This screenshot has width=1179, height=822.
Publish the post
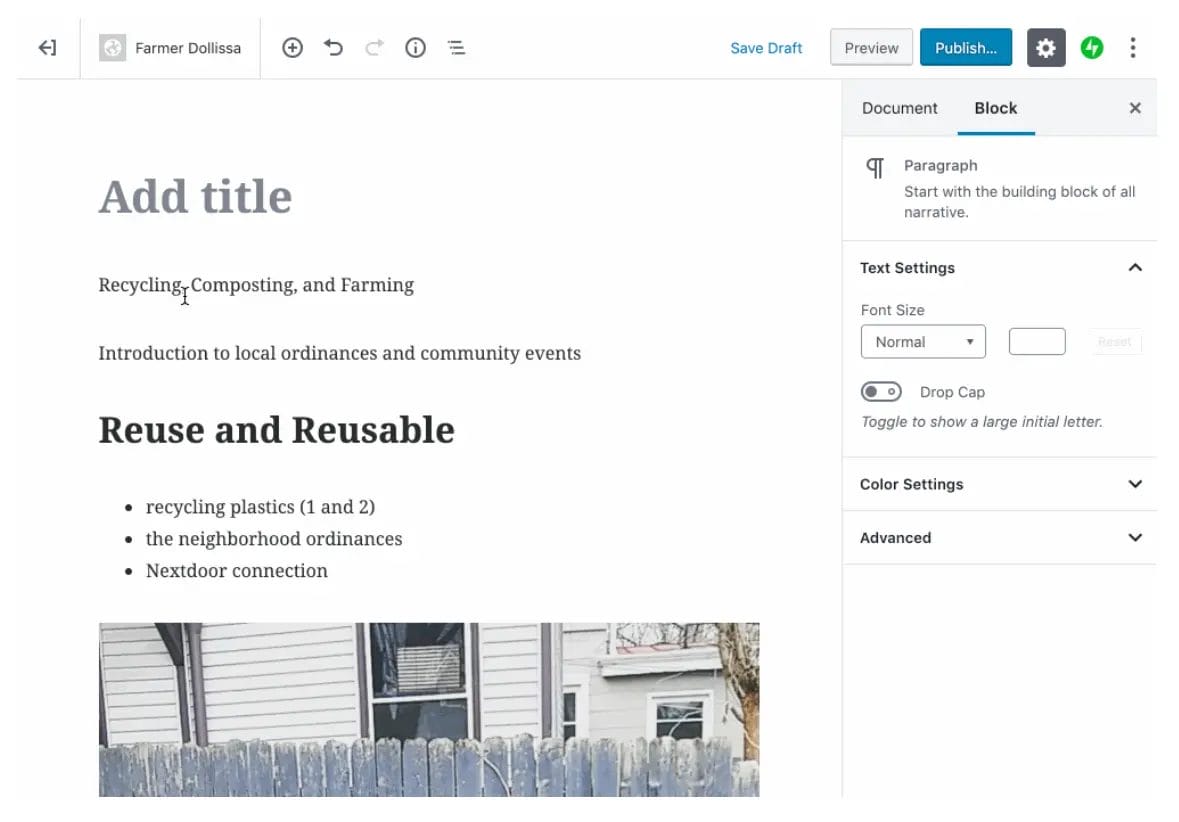coord(965,47)
